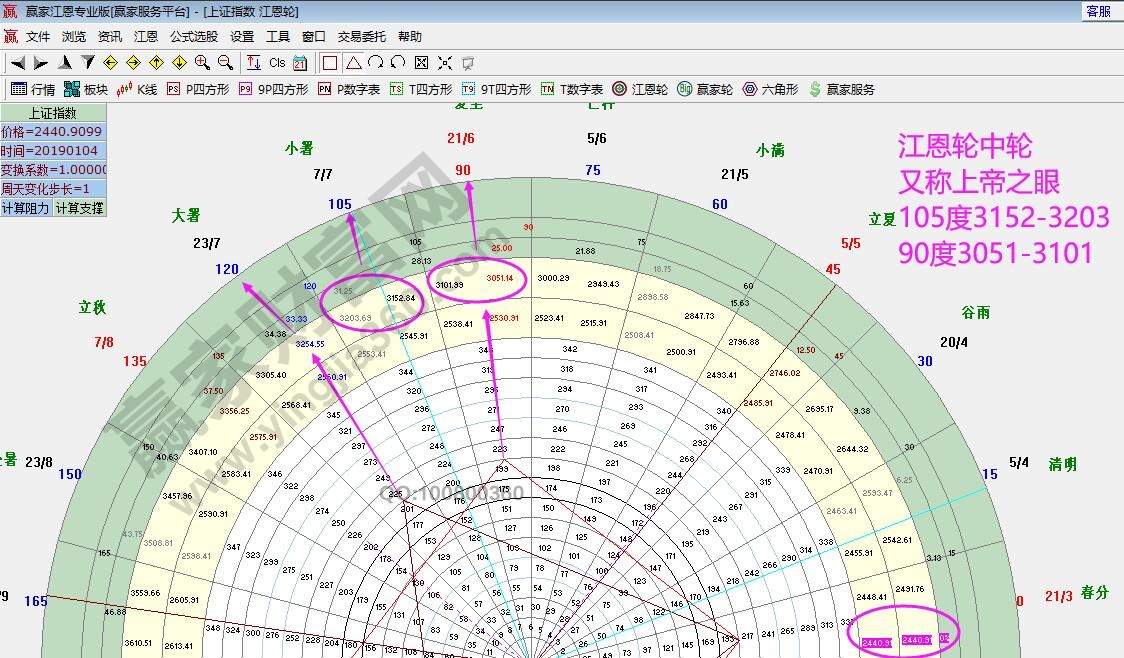
Task: Open the K线 candlestick chart view
Action: (x=137, y=89)
